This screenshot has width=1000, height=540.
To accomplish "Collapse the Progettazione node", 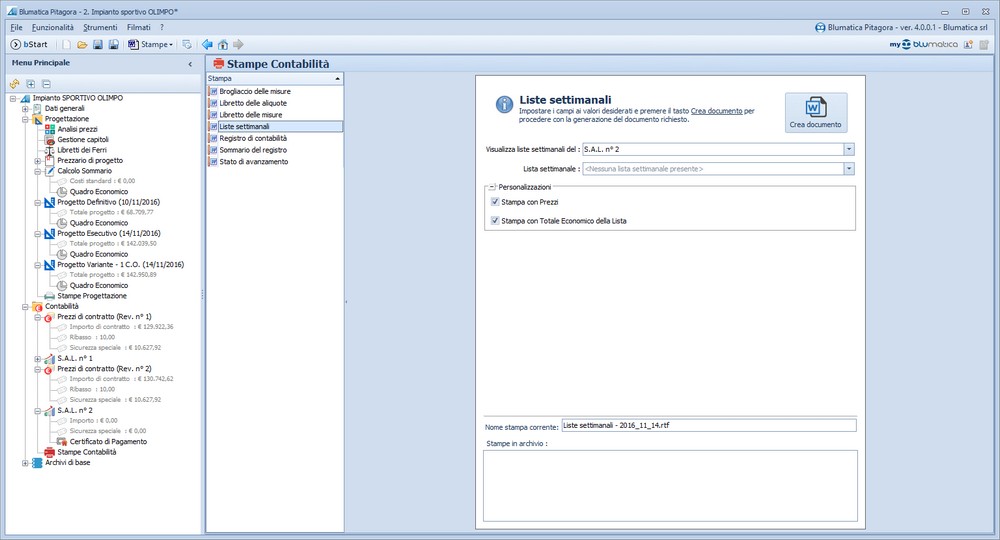I will (x=26, y=119).
